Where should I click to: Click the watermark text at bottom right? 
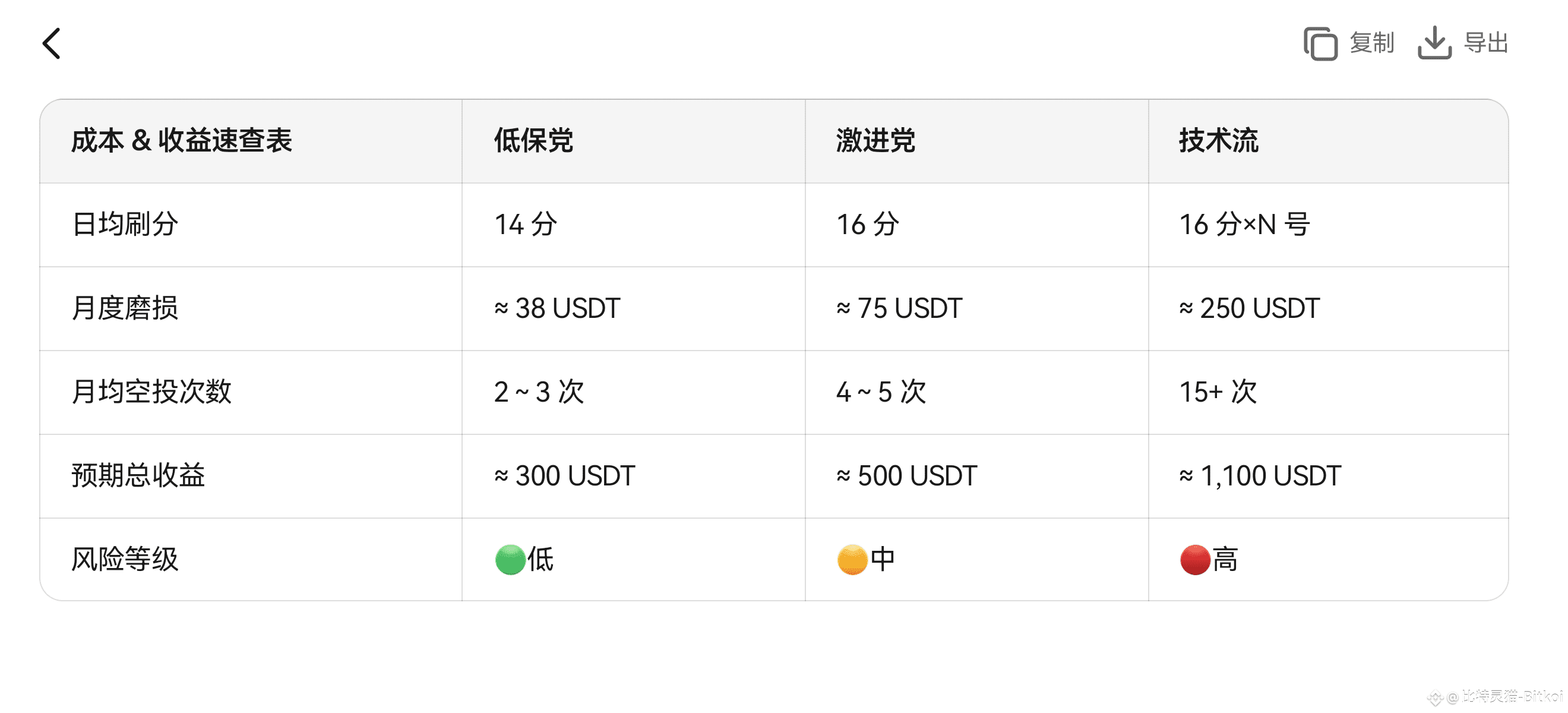tap(1497, 696)
